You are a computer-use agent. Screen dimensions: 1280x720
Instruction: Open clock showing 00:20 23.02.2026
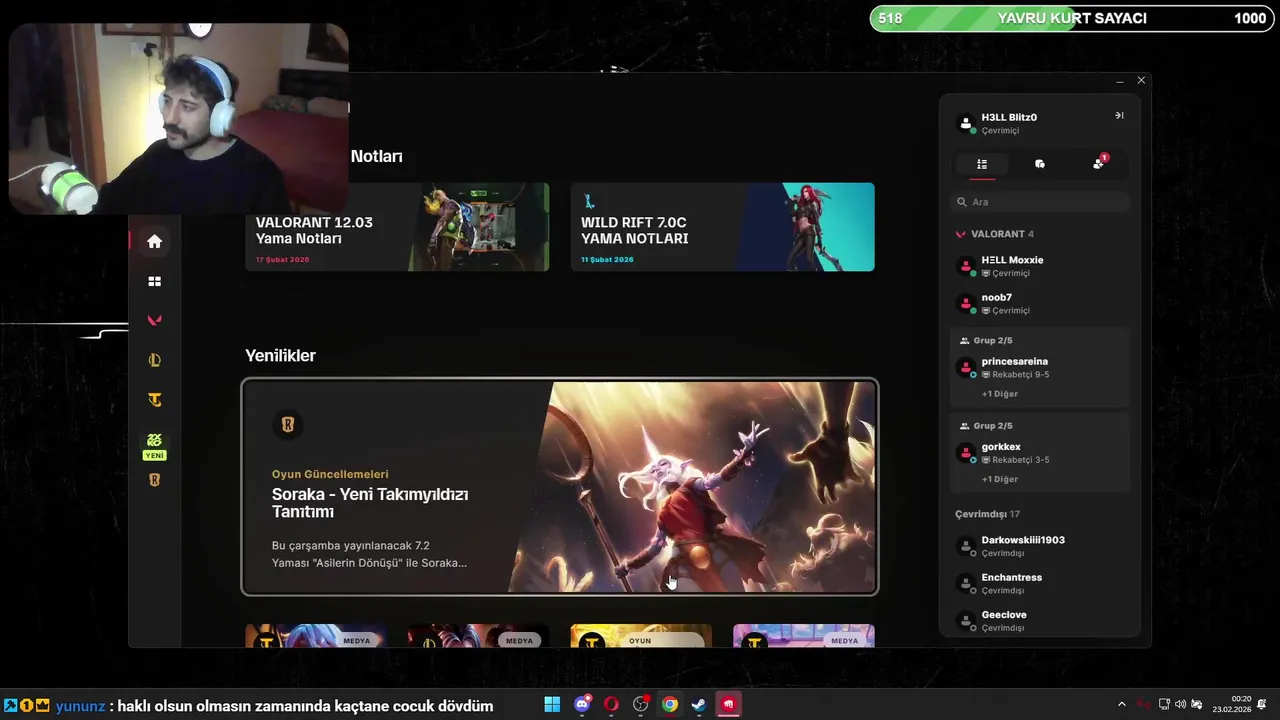pos(1231,704)
